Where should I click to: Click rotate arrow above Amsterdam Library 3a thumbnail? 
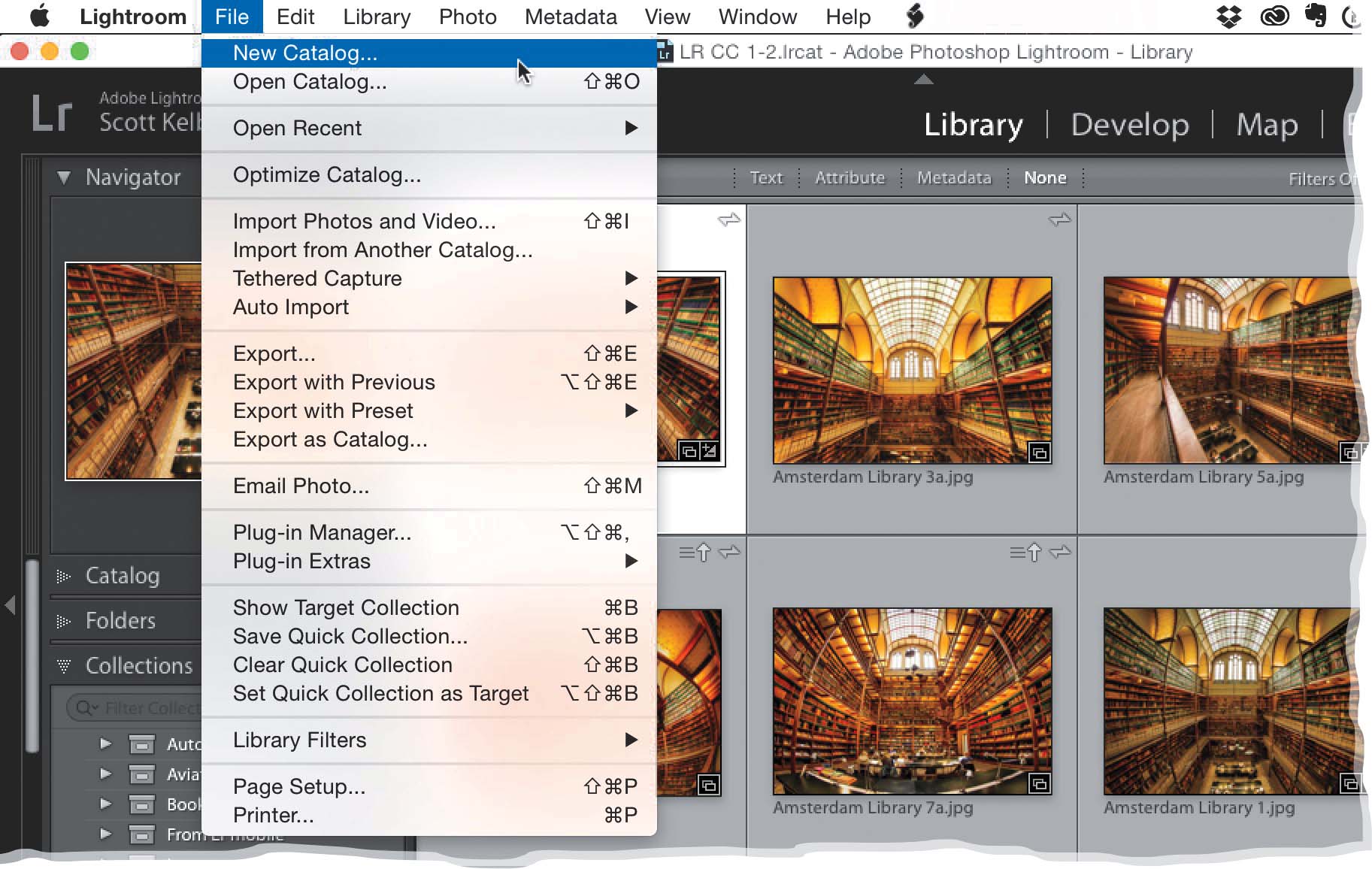coord(1059,220)
